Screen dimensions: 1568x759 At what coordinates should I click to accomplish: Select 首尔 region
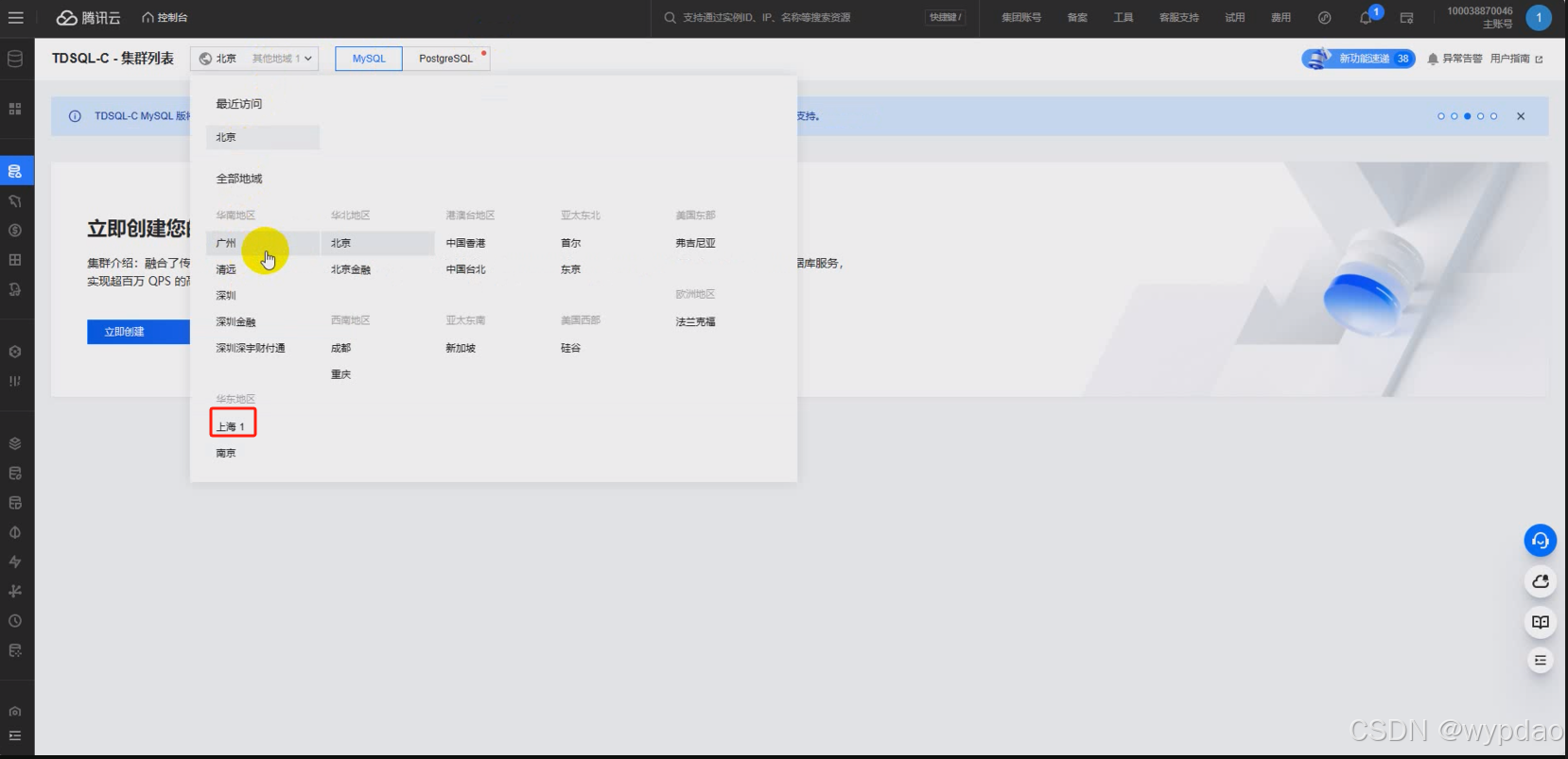(x=570, y=243)
